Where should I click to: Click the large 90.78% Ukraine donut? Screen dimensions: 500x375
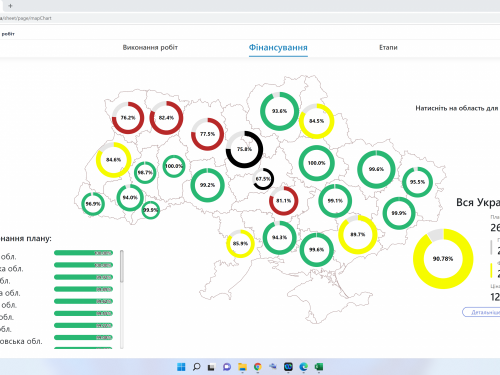[x=443, y=259]
